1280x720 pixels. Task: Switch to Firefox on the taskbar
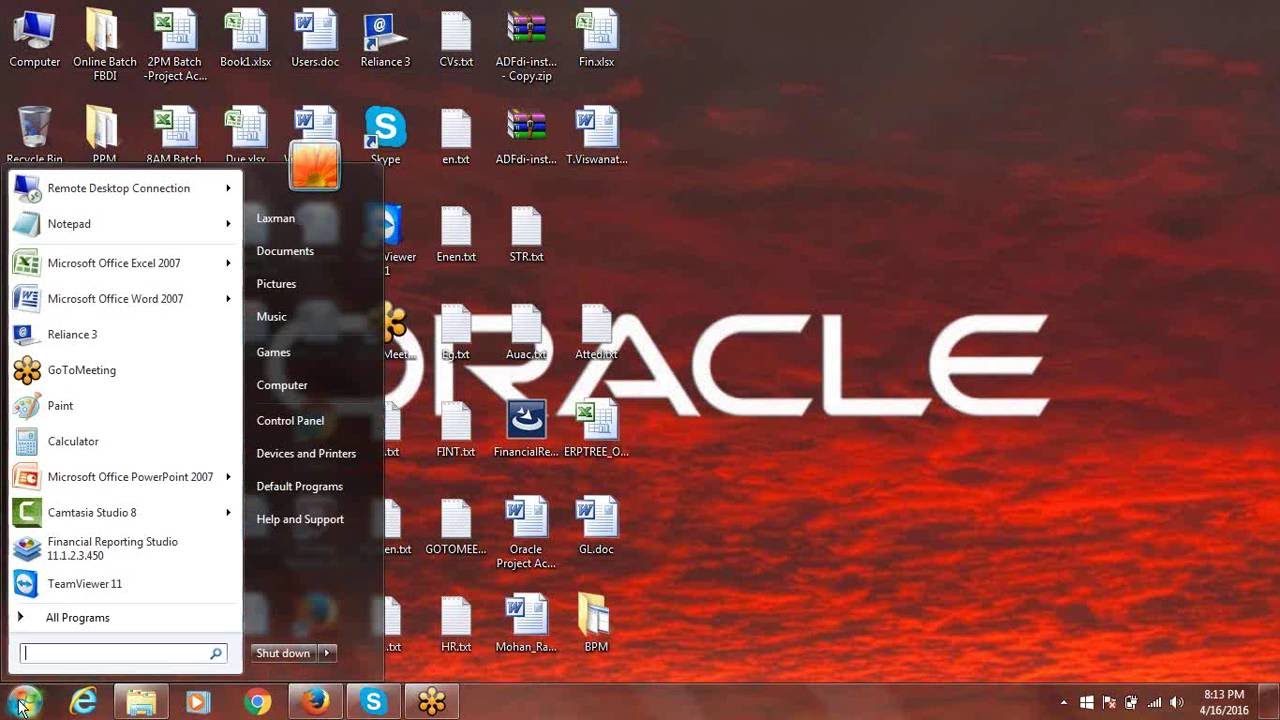(x=315, y=702)
